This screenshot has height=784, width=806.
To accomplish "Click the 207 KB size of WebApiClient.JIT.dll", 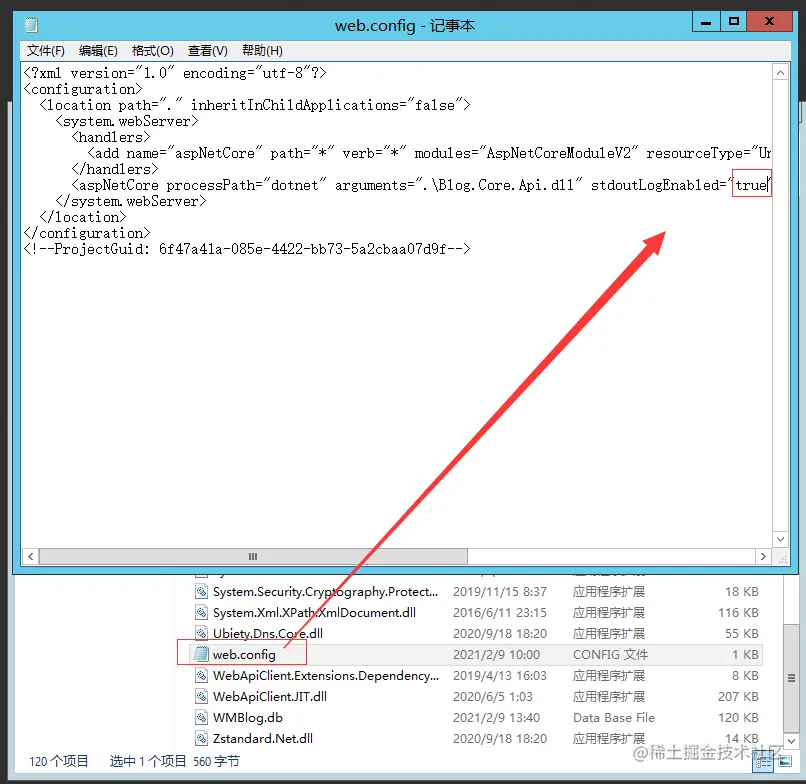I will 738,697.
